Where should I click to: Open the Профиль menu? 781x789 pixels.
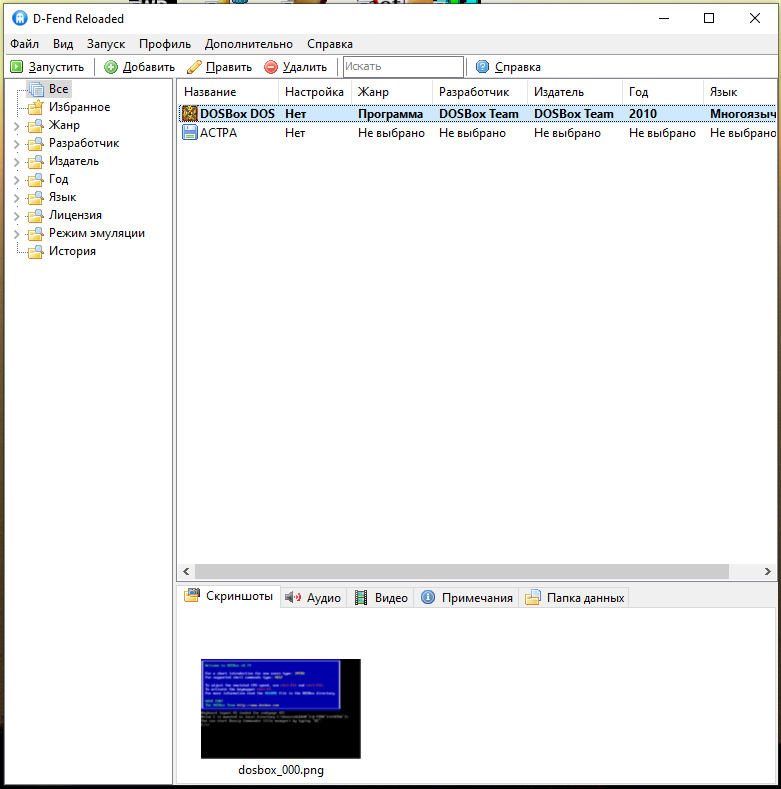point(165,44)
